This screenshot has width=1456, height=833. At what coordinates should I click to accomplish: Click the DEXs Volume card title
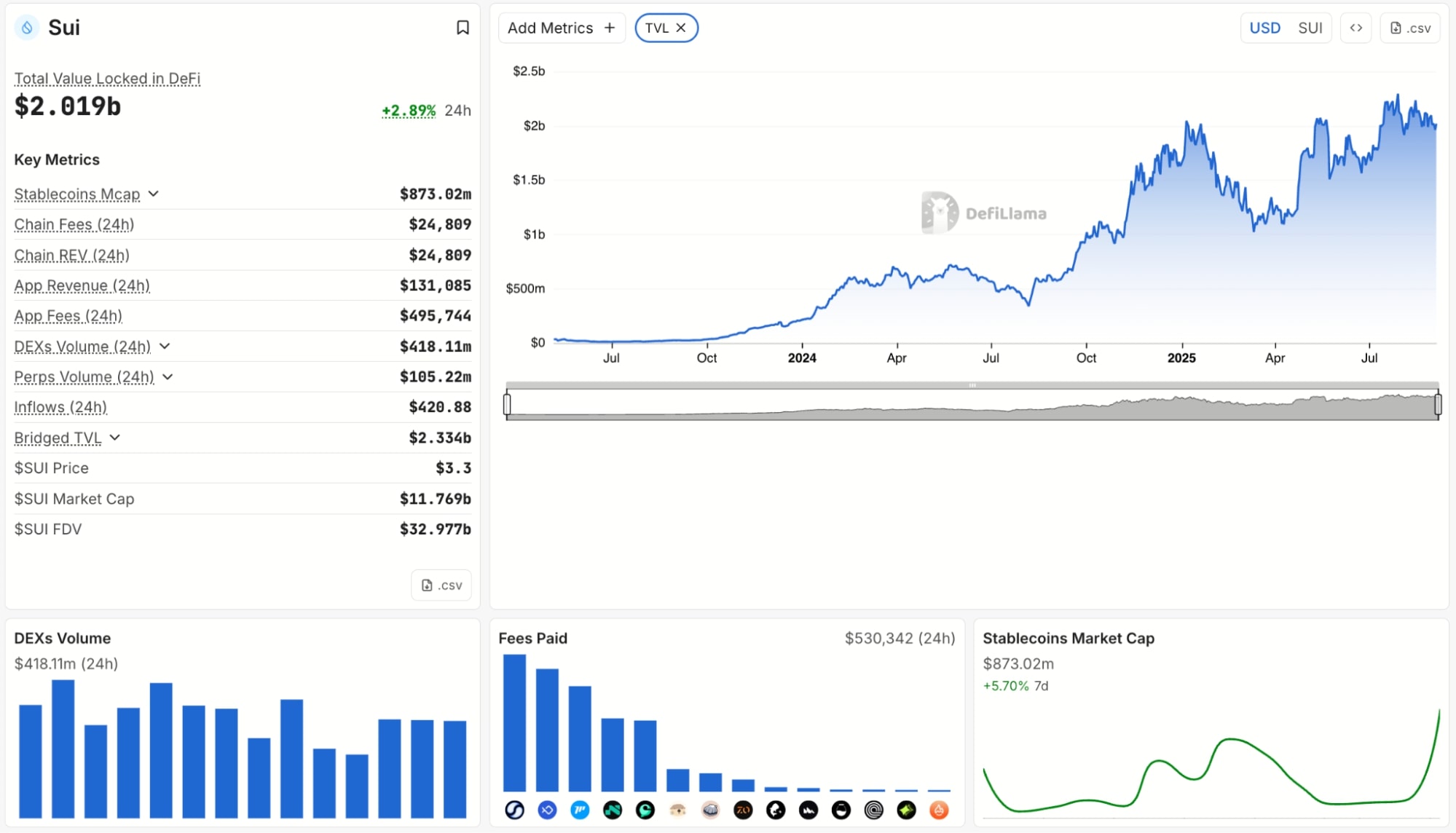click(x=63, y=639)
